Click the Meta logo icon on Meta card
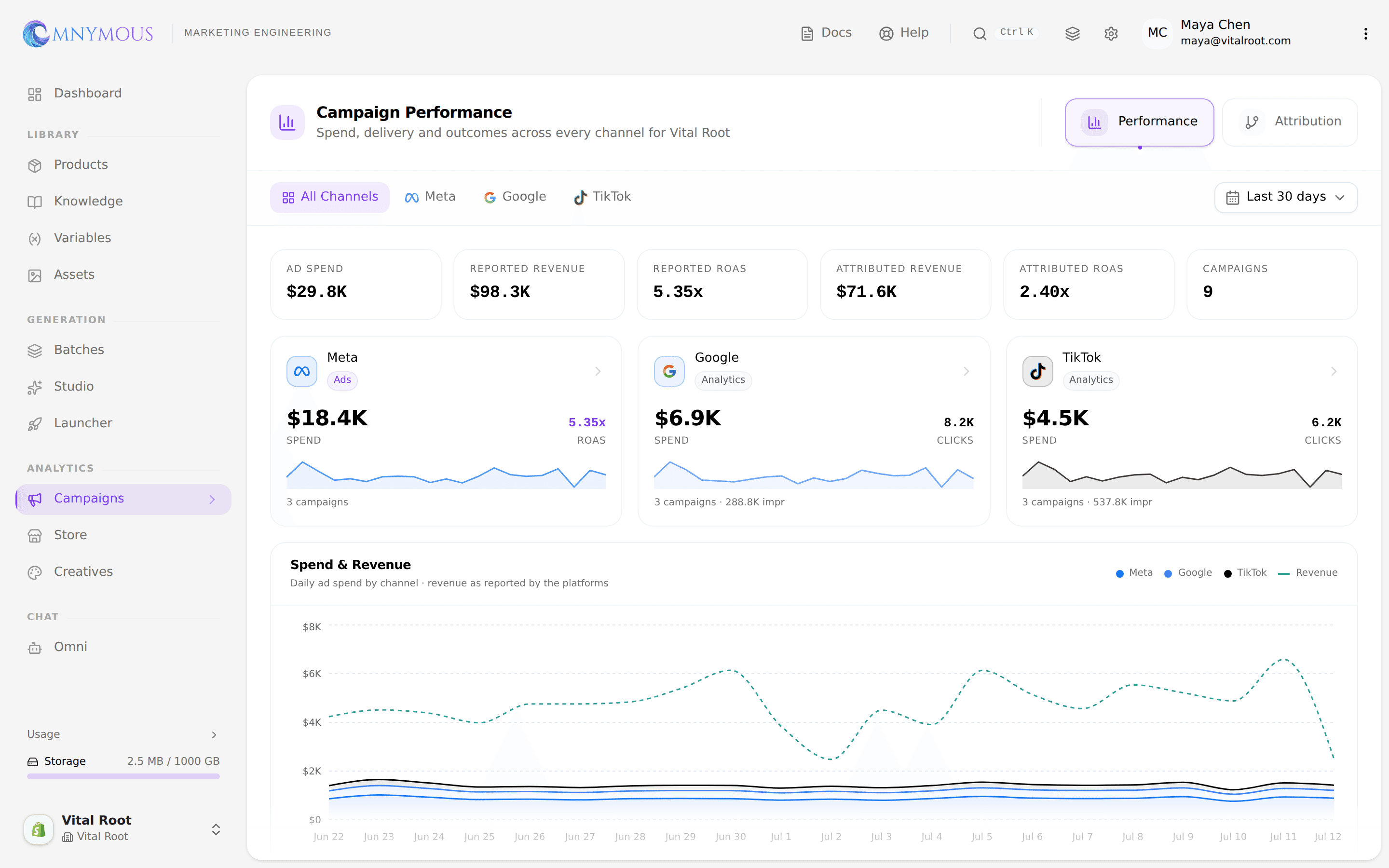Viewport: 1389px width, 868px height. (x=302, y=371)
